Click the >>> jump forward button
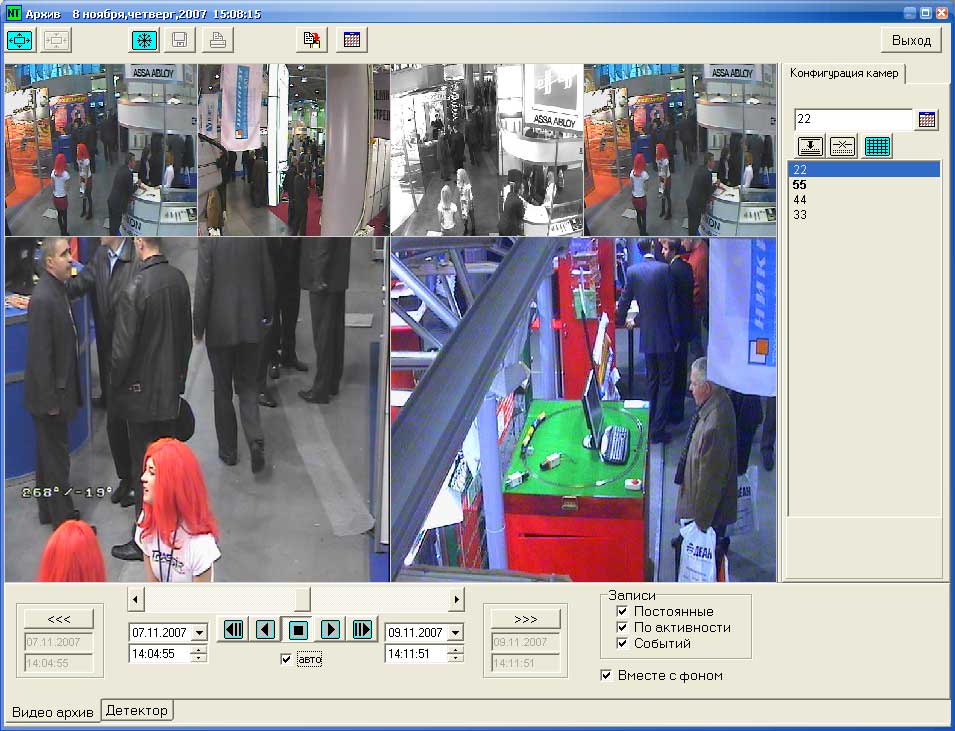The width and height of the screenshot is (955, 731). tap(520, 618)
